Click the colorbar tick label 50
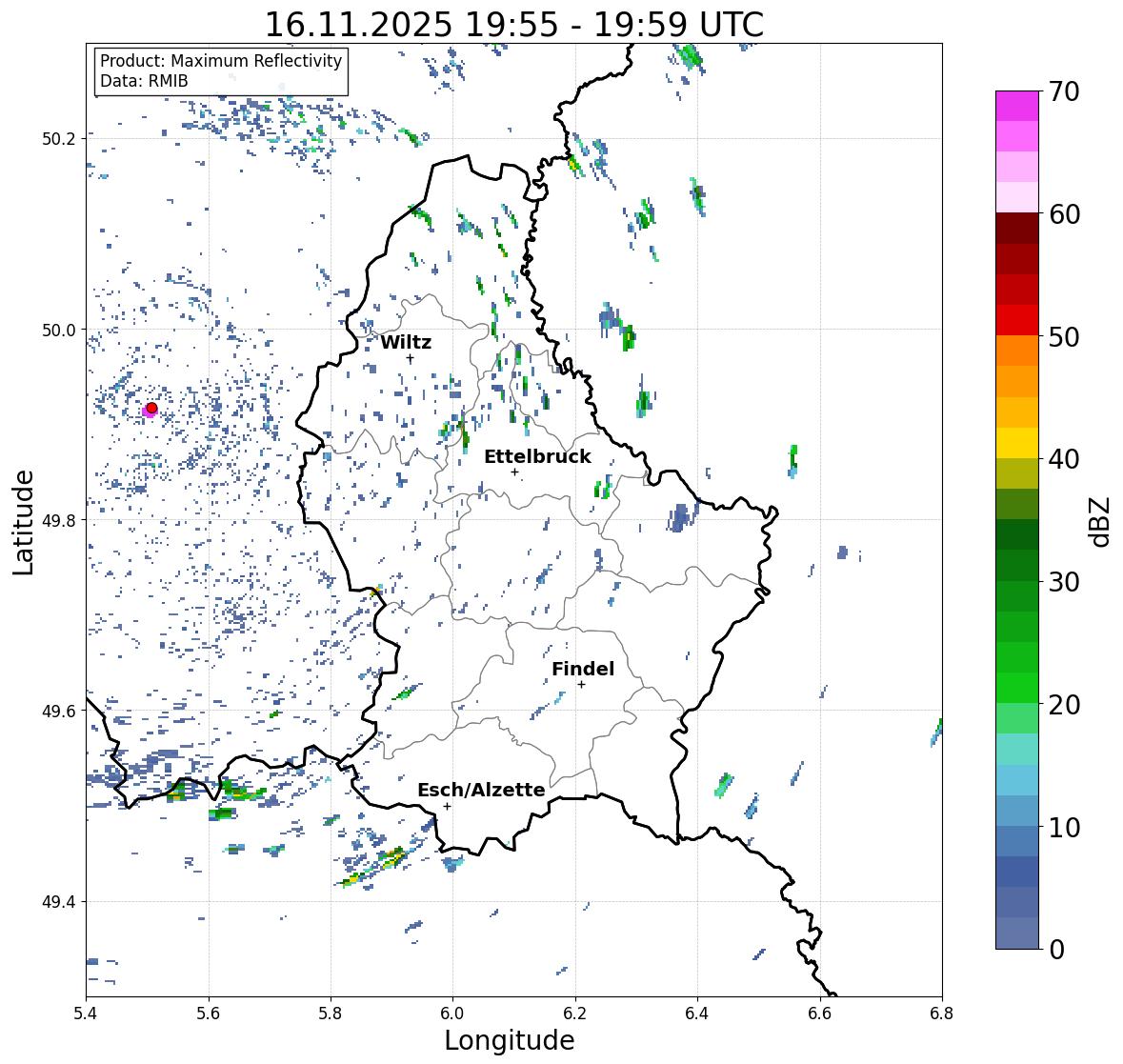 point(1064,336)
